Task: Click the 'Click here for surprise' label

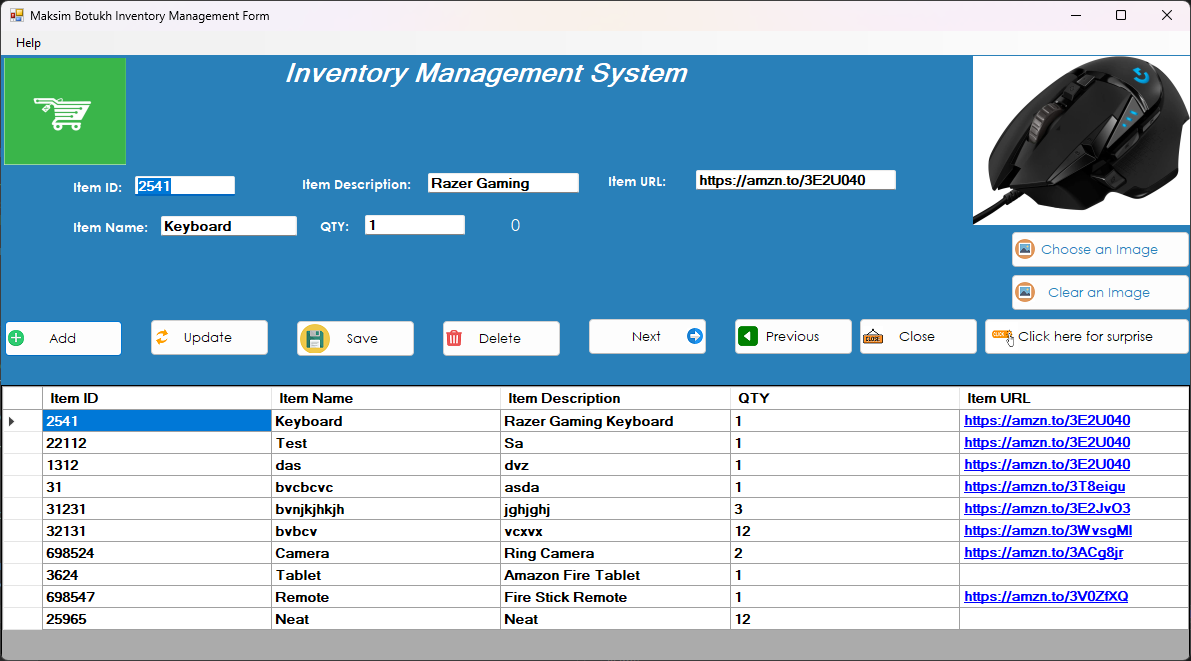Action: point(1085,337)
